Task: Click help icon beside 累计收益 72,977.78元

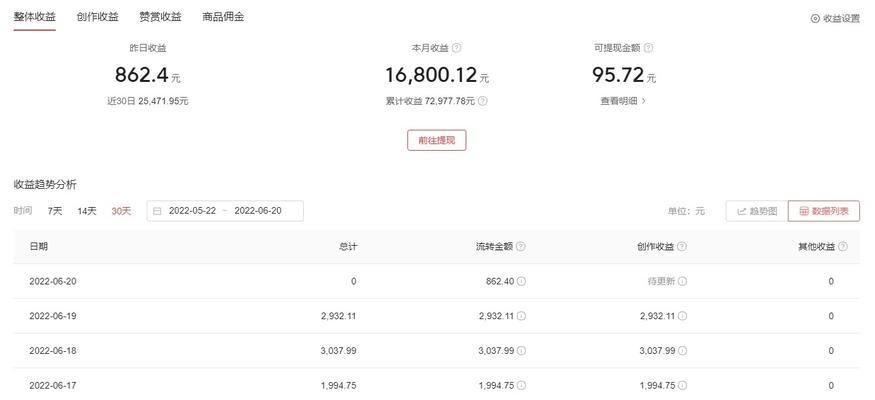Action: point(483,101)
